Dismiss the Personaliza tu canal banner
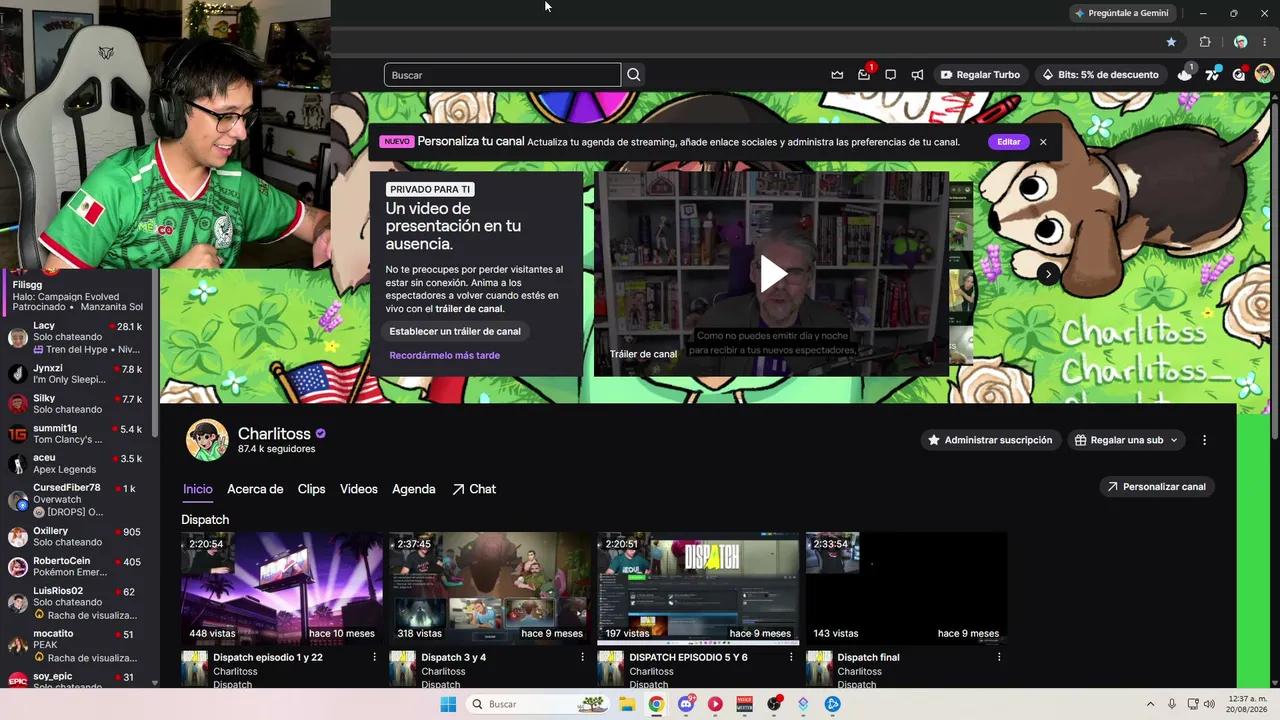 (1043, 142)
